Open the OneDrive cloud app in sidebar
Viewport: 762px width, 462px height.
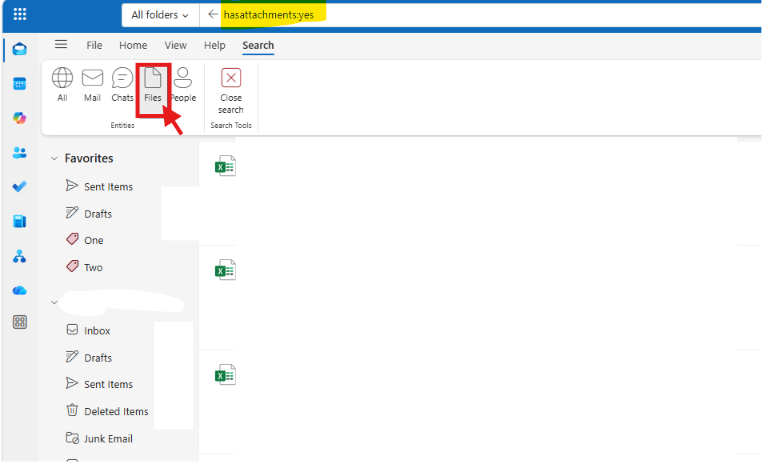pos(19,291)
